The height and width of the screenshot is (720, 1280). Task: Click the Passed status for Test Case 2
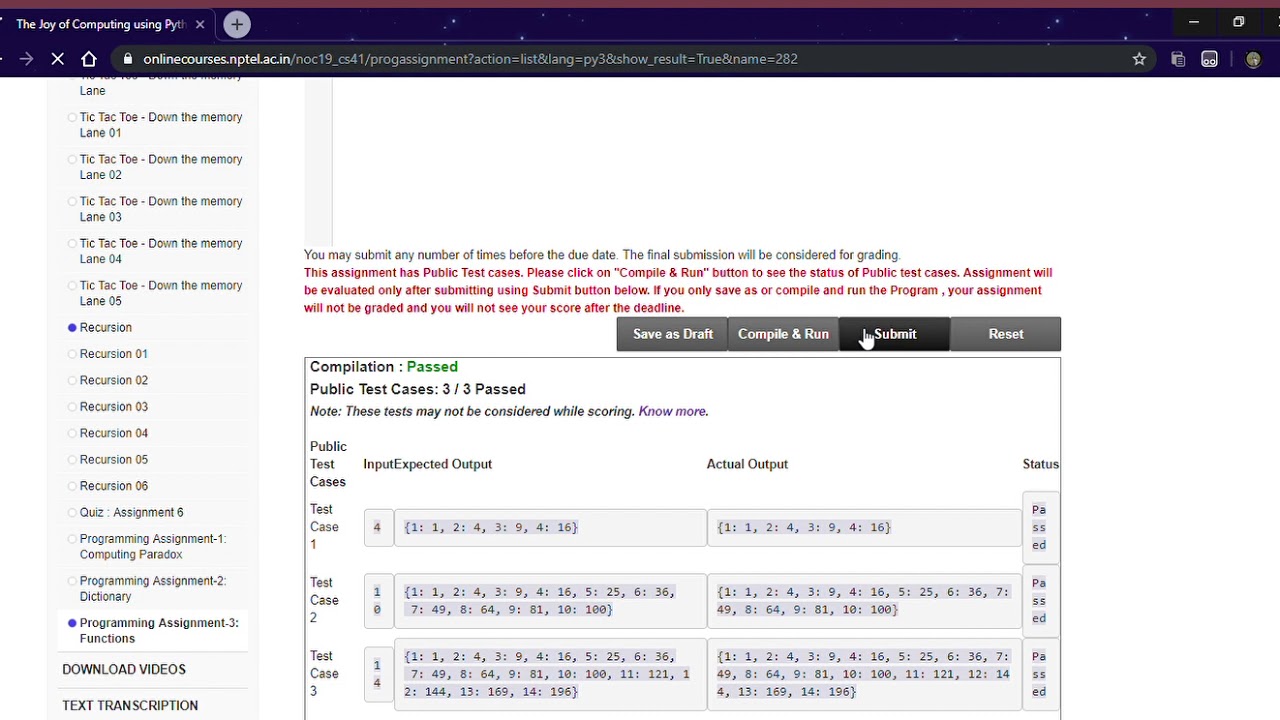1039,600
